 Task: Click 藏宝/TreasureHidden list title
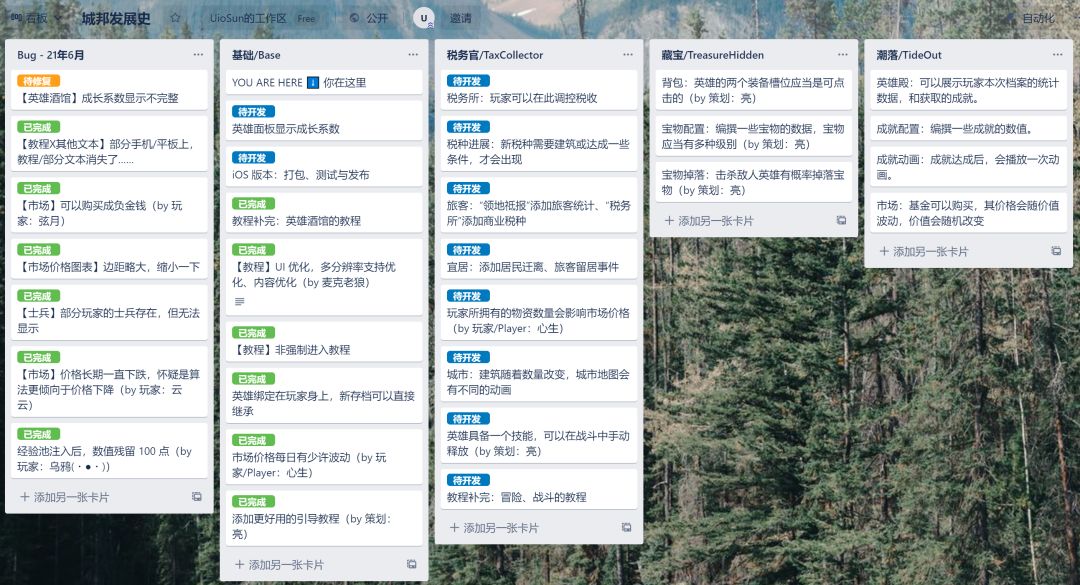pyautogui.click(x=712, y=55)
